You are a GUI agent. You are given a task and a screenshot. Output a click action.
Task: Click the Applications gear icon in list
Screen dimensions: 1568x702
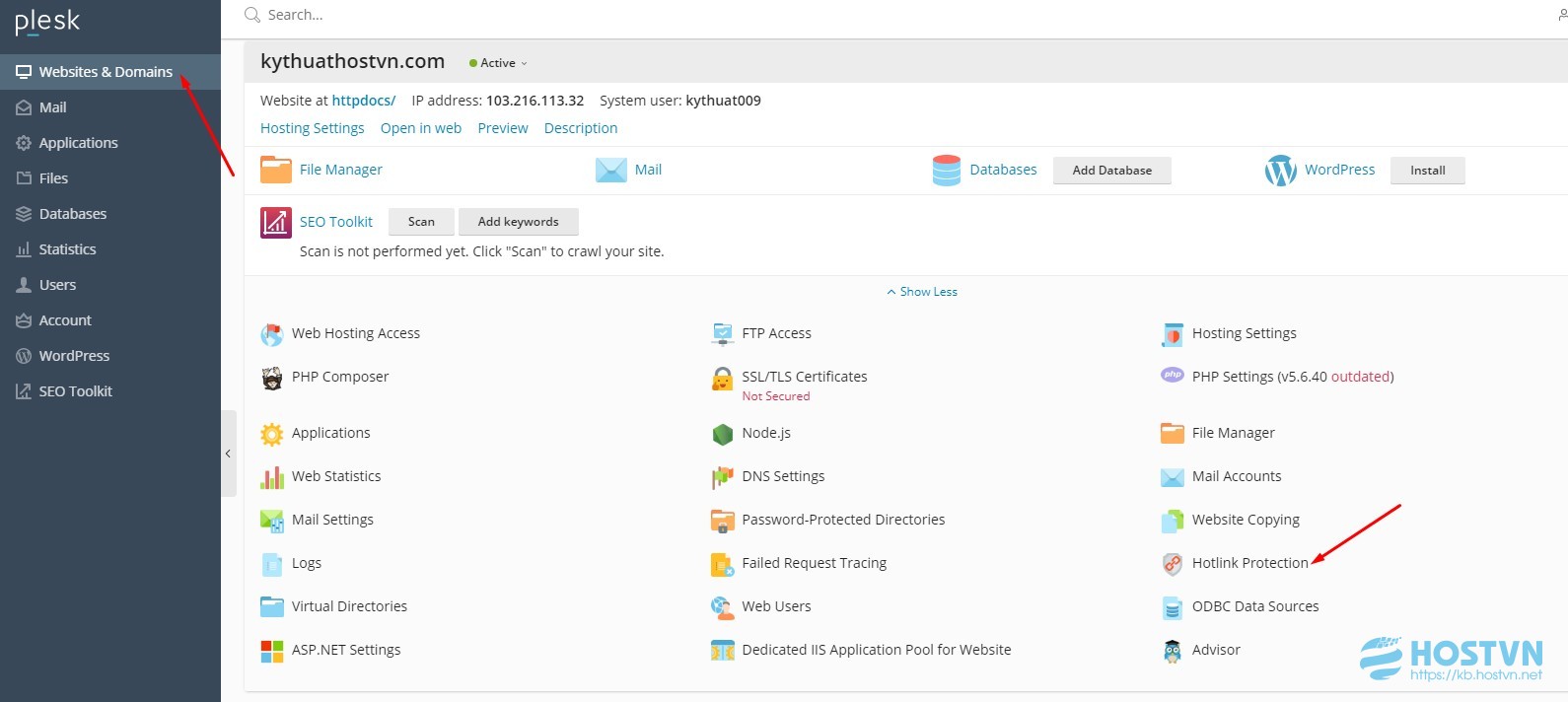pos(271,434)
